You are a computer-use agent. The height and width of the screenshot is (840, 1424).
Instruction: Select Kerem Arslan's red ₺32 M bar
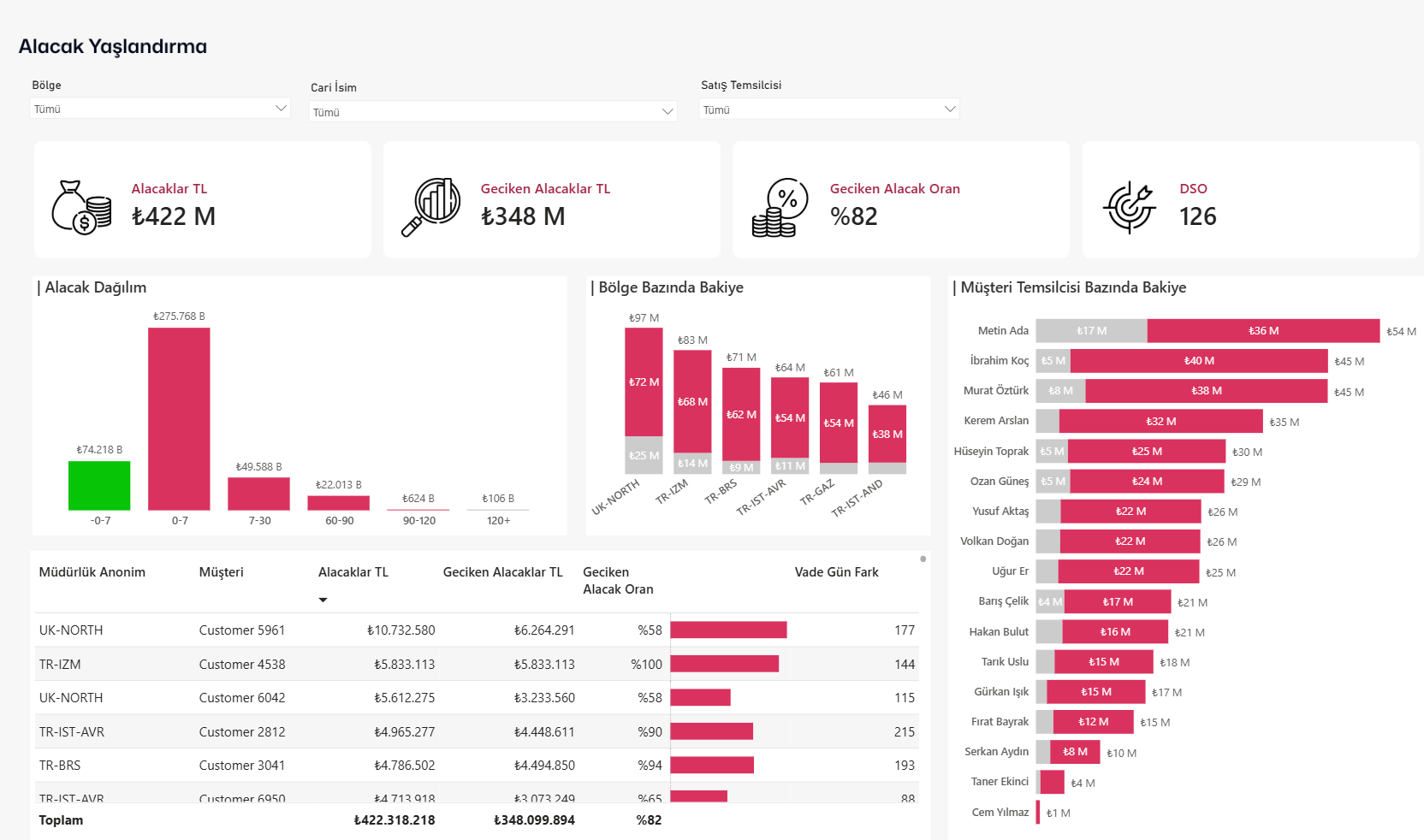(1161, 421)
